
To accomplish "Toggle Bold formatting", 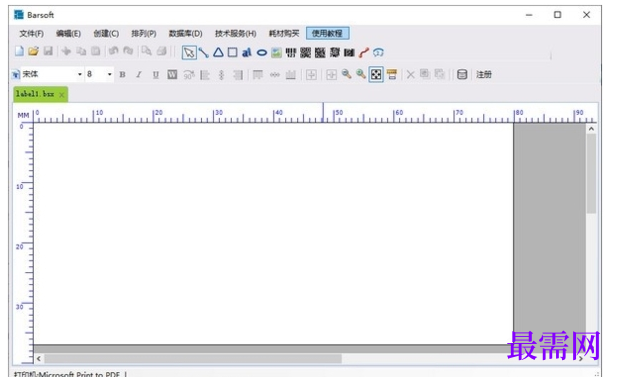I will (122, 74).
